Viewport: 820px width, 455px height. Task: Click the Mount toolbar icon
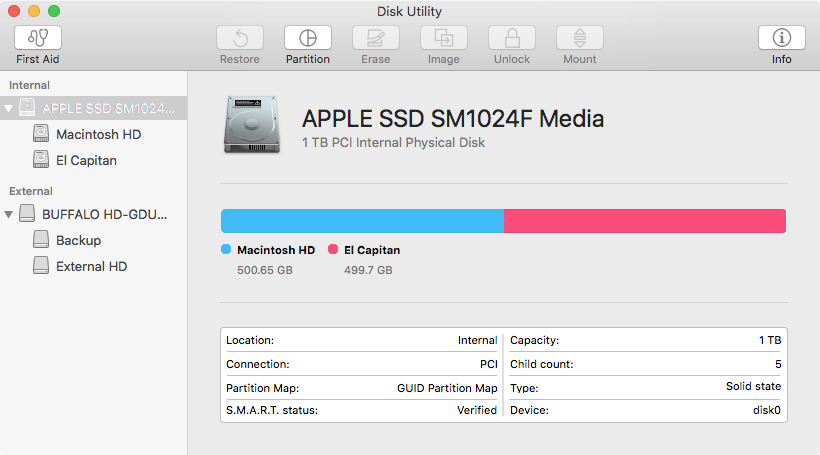click(580, 38)
